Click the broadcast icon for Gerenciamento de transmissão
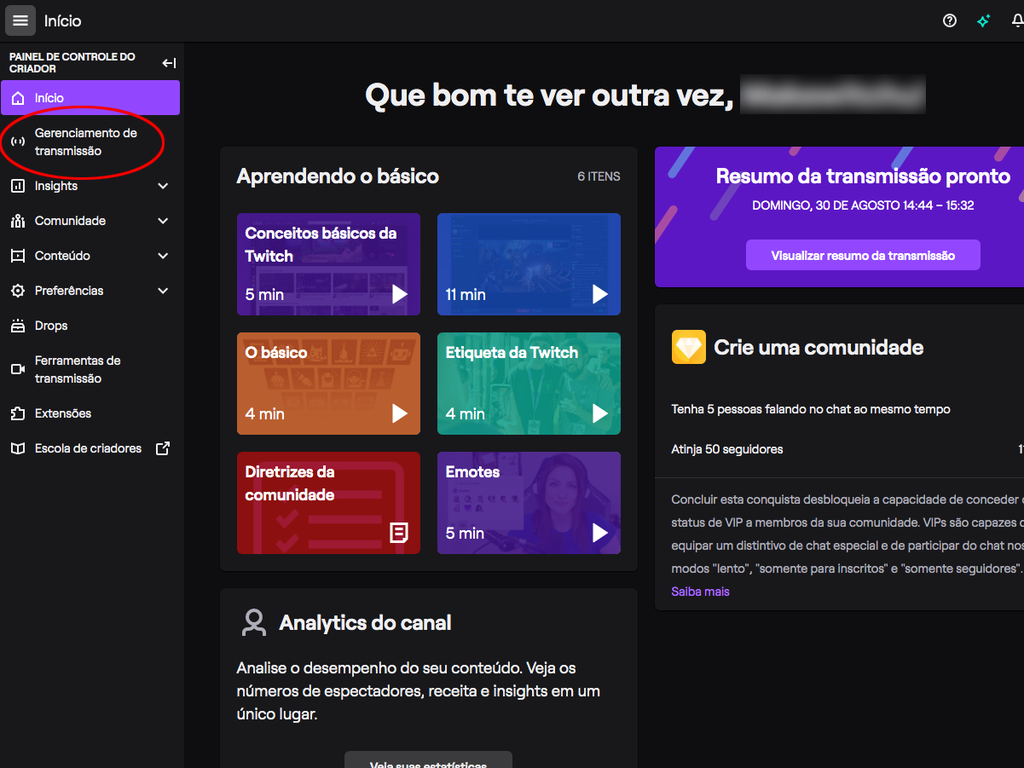Viewport: 1024px width, 768px height. coord(18,141)
